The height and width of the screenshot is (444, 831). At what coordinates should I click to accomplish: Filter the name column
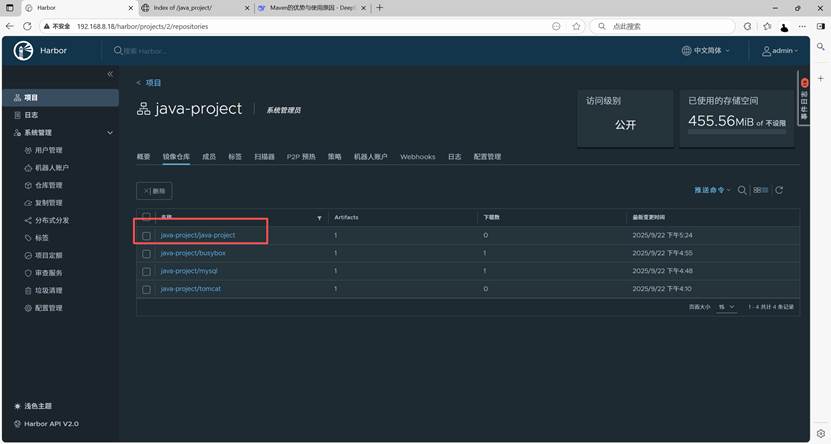point(319,218)
